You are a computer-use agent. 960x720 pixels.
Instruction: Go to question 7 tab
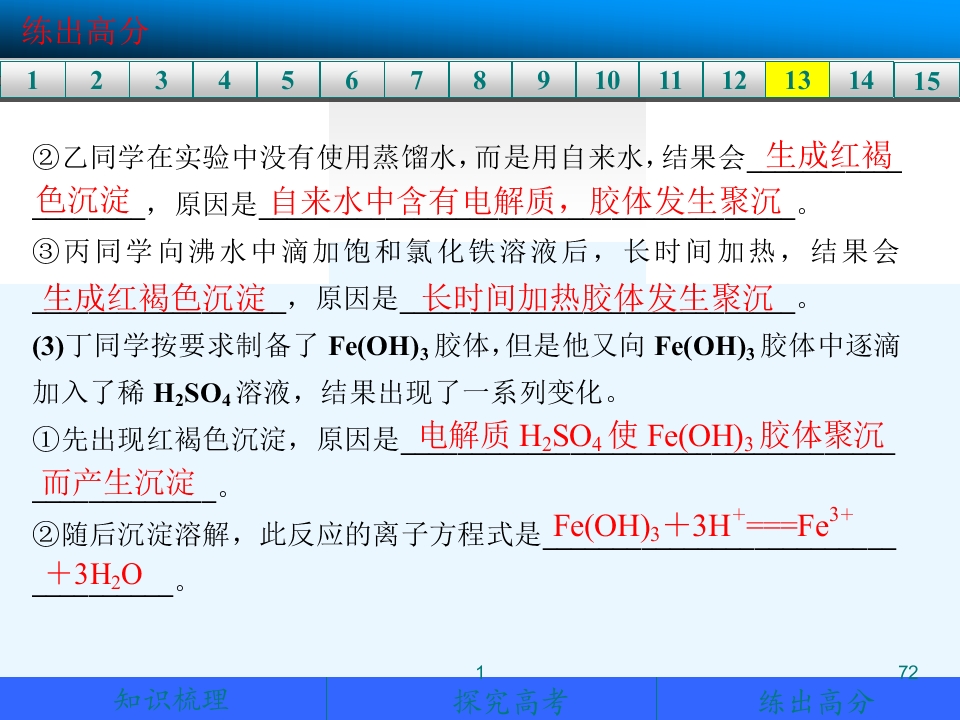(416, 80)
